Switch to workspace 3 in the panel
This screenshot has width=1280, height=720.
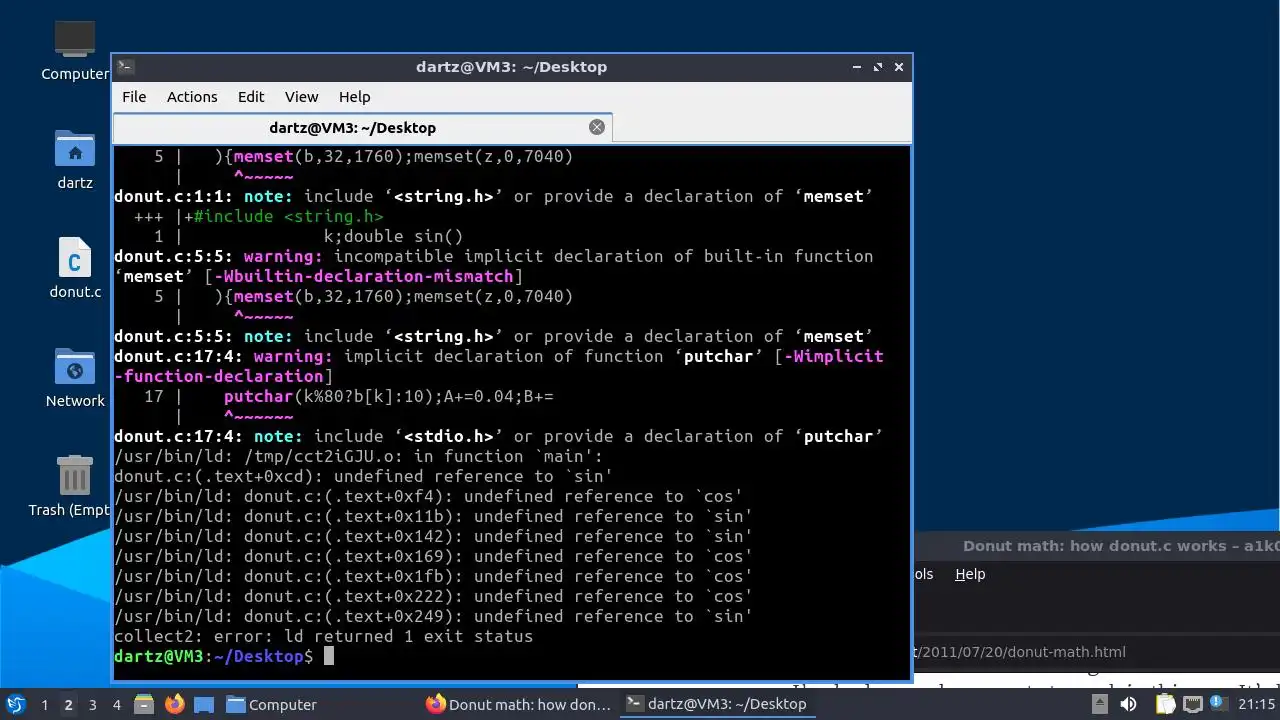click(92, 704)
